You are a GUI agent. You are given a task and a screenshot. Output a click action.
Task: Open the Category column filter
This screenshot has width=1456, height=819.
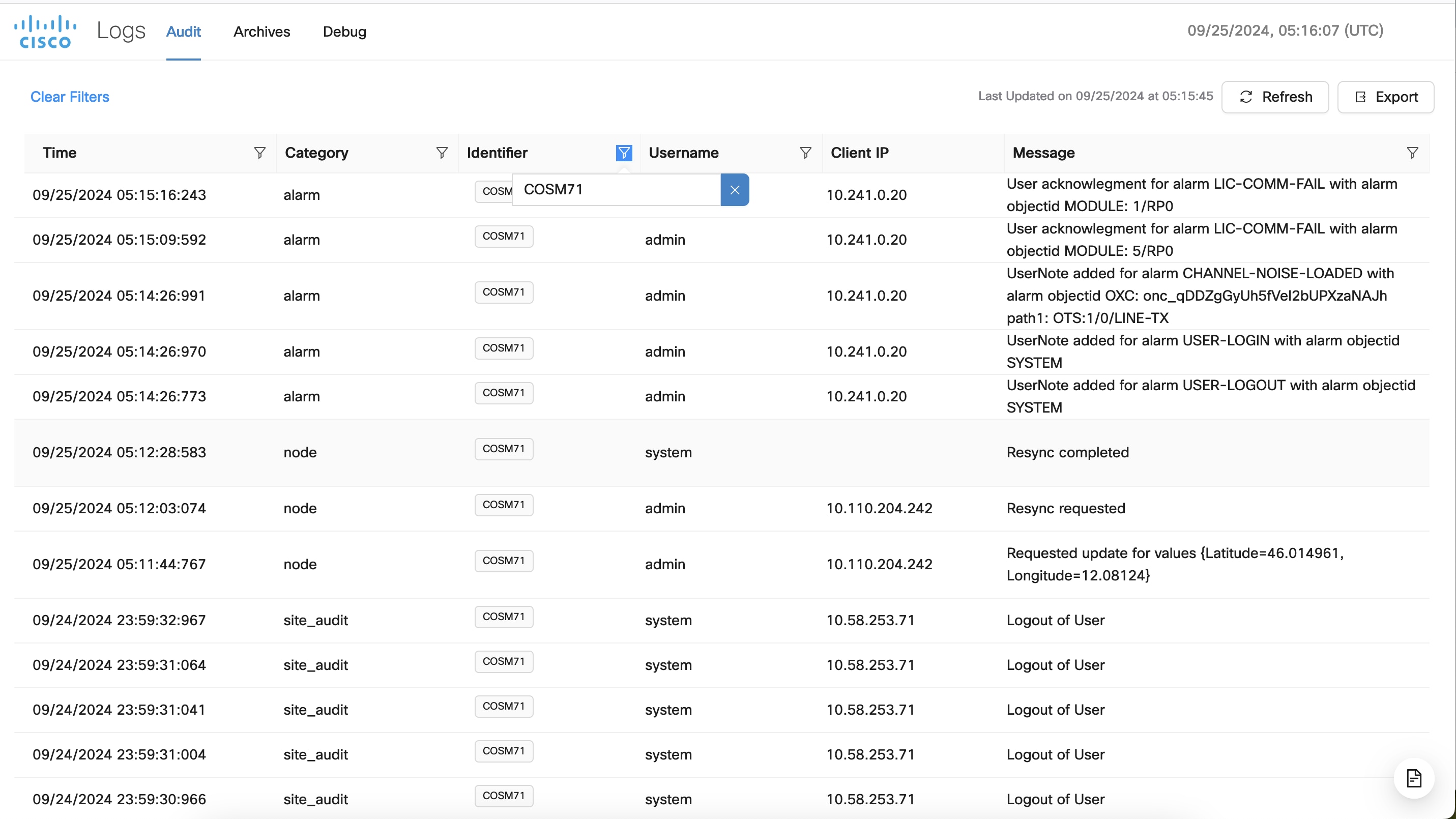point(442,153)
